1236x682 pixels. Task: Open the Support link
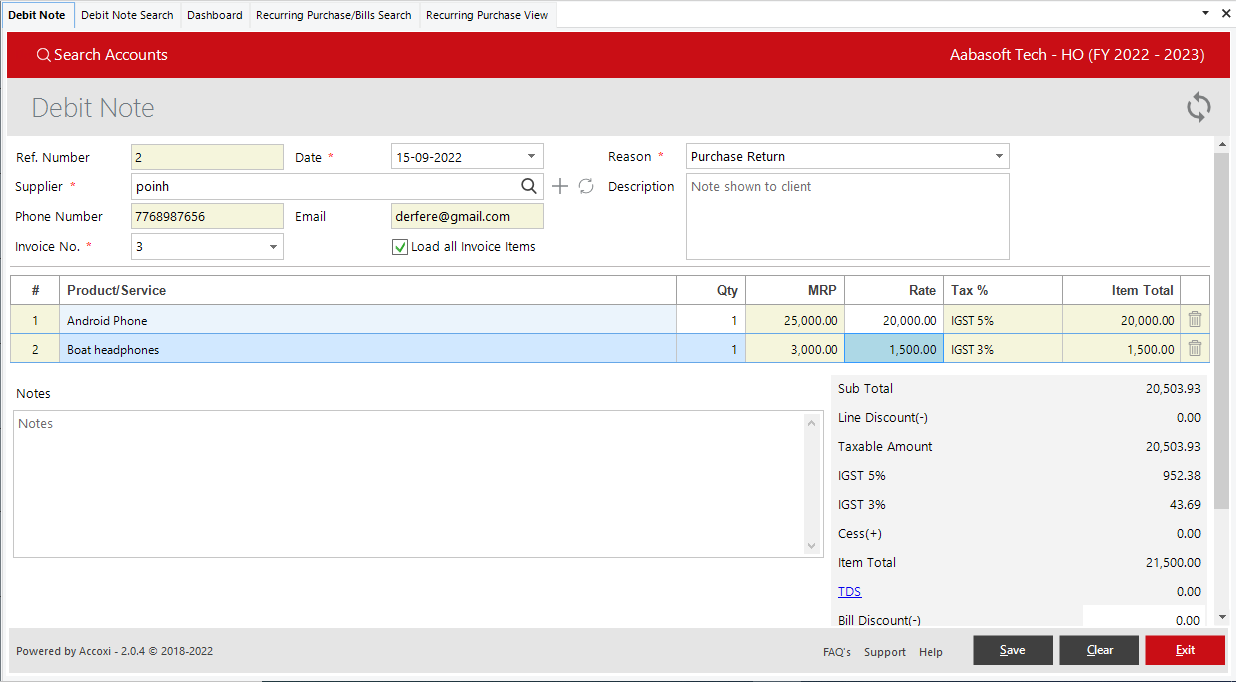pyautogui.click(x=885, y=652)
